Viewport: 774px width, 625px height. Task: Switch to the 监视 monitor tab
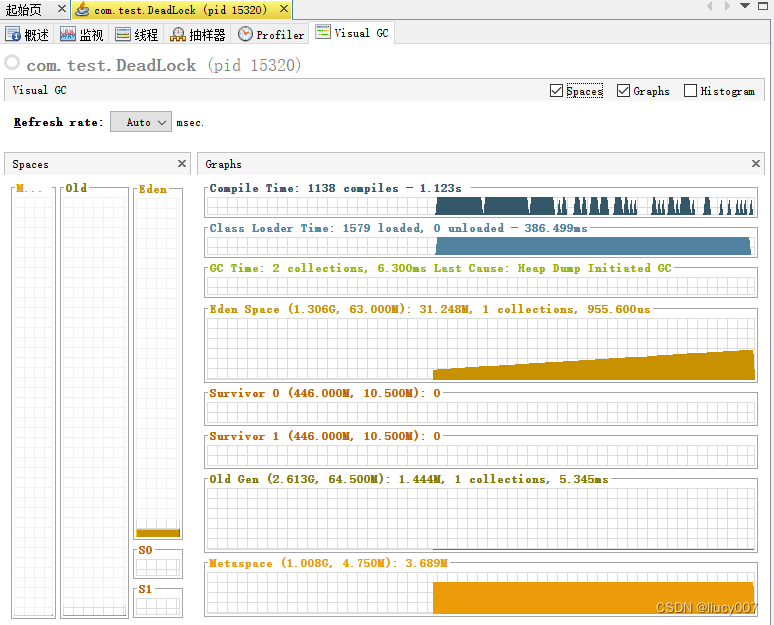click(82, 35)
